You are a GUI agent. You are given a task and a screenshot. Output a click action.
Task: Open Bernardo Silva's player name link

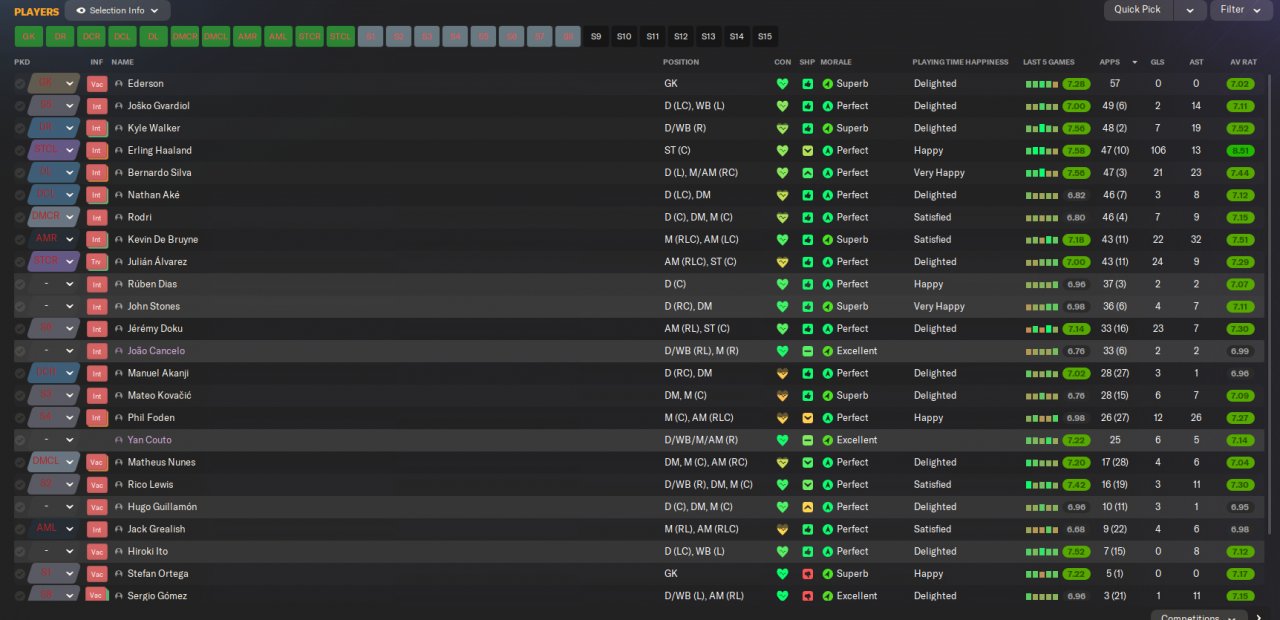159,173
